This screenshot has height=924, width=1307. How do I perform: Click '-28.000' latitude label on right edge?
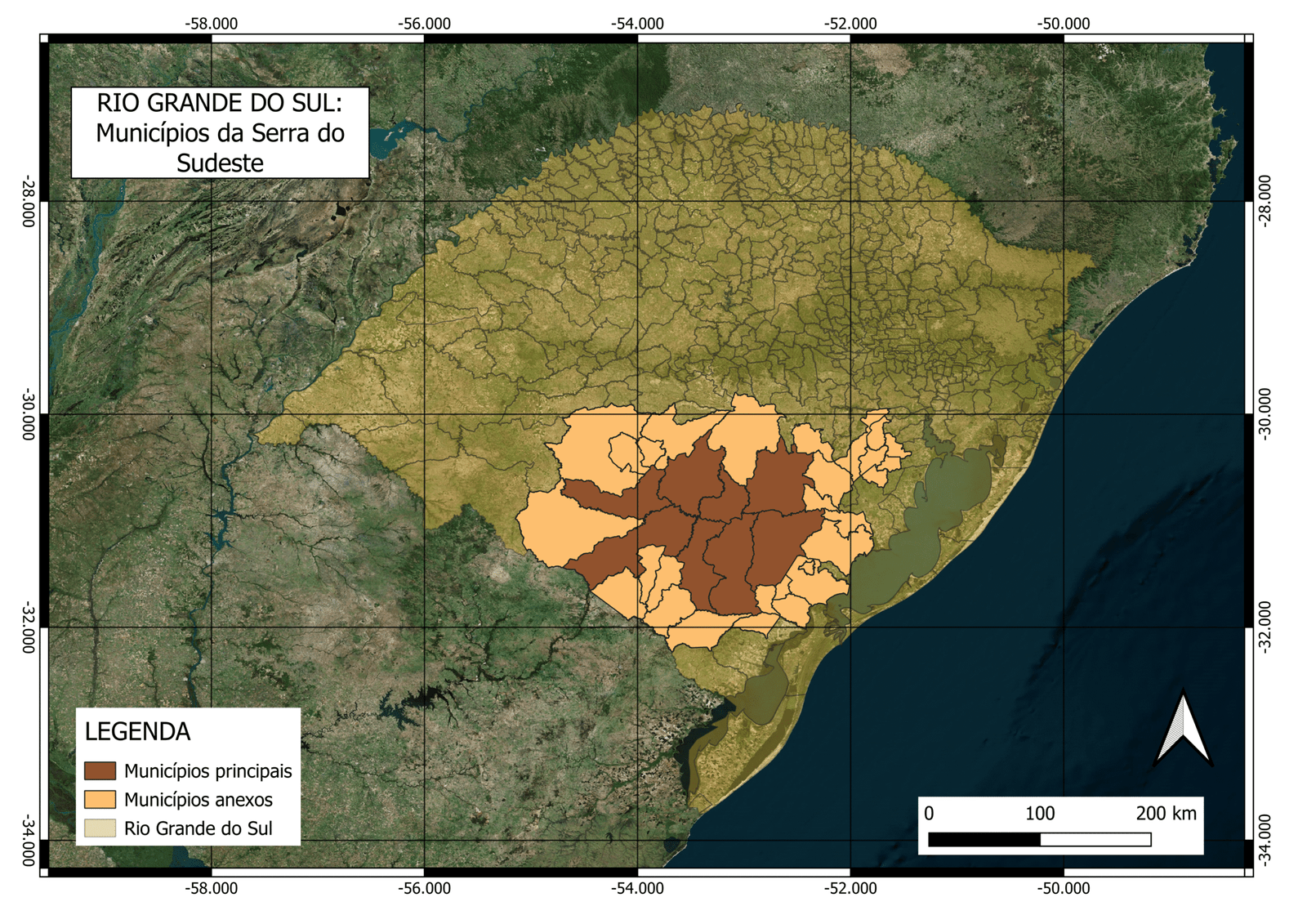click(1265, 201)
